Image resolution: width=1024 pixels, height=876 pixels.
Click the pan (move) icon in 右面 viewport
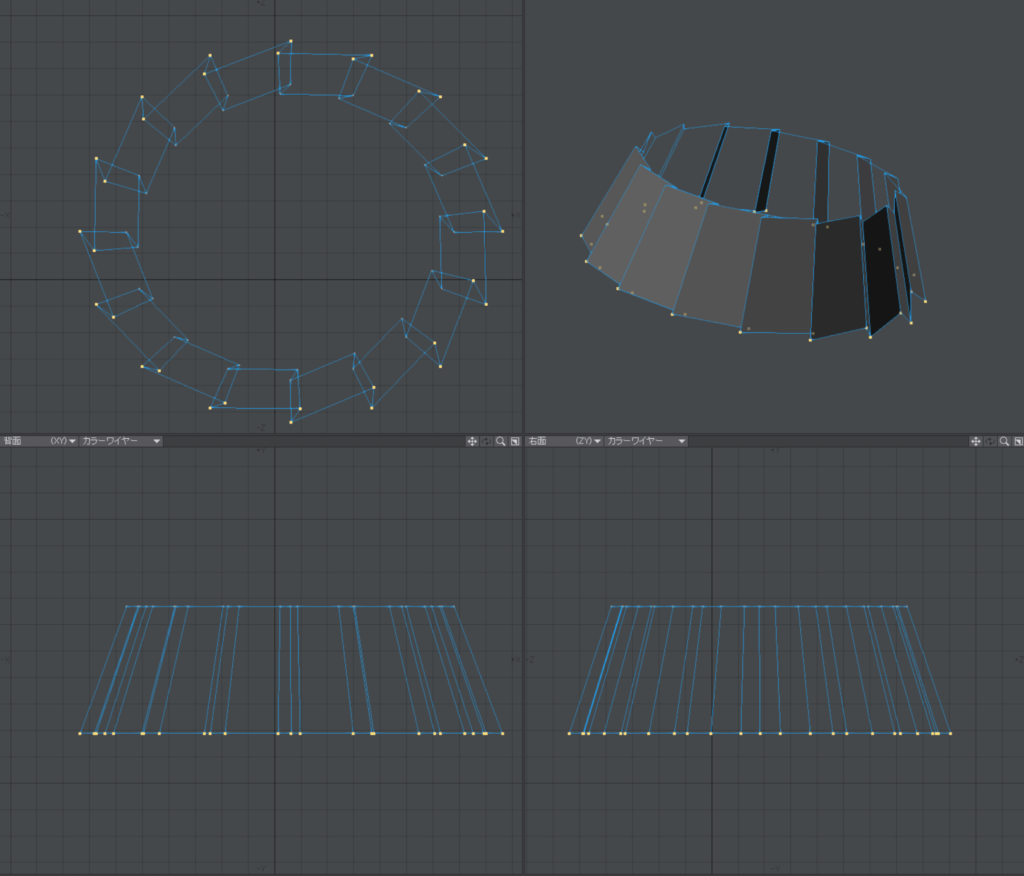click(x=976, y=442)
